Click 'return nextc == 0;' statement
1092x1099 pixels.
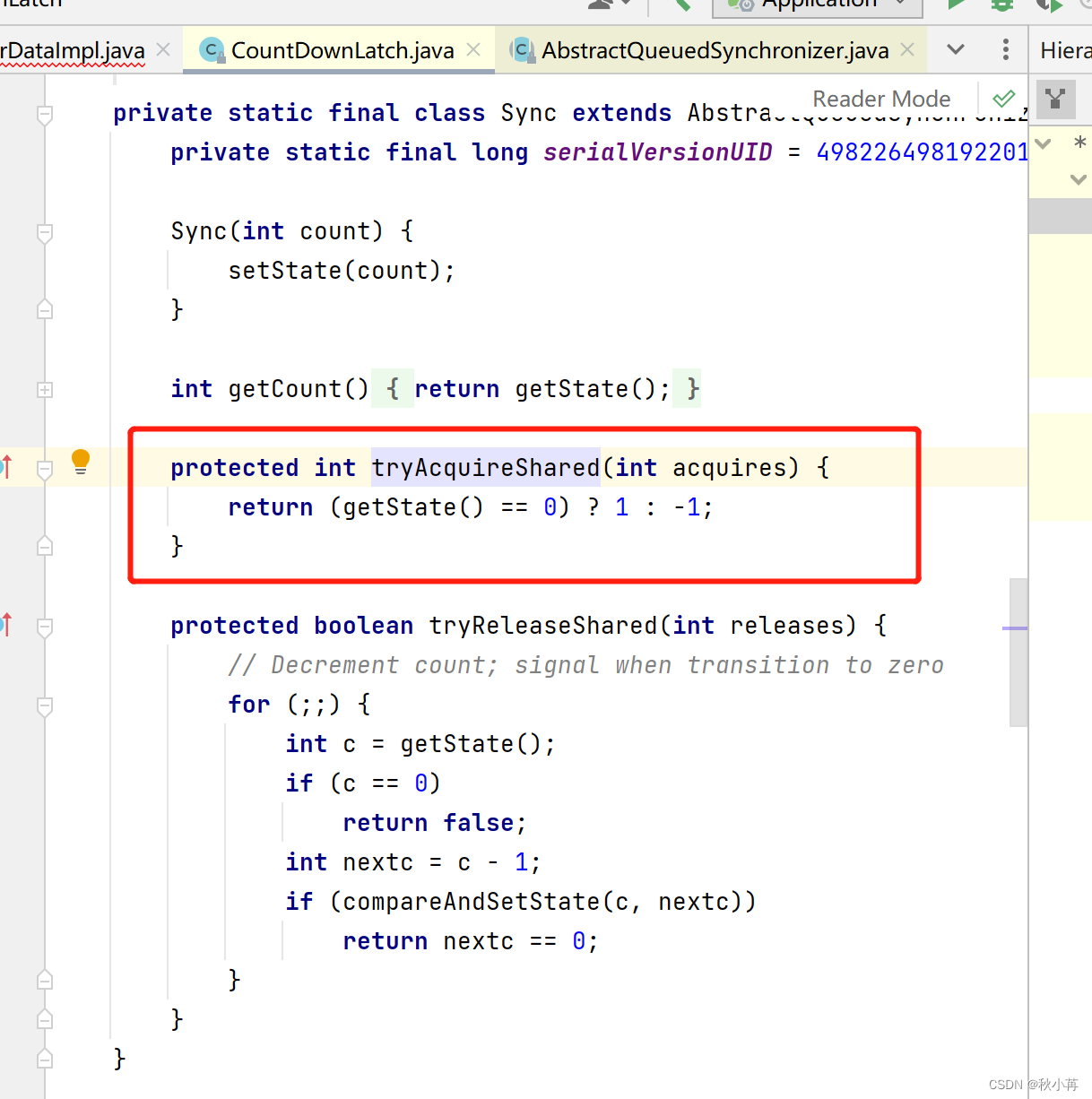(x=471, y=940)
